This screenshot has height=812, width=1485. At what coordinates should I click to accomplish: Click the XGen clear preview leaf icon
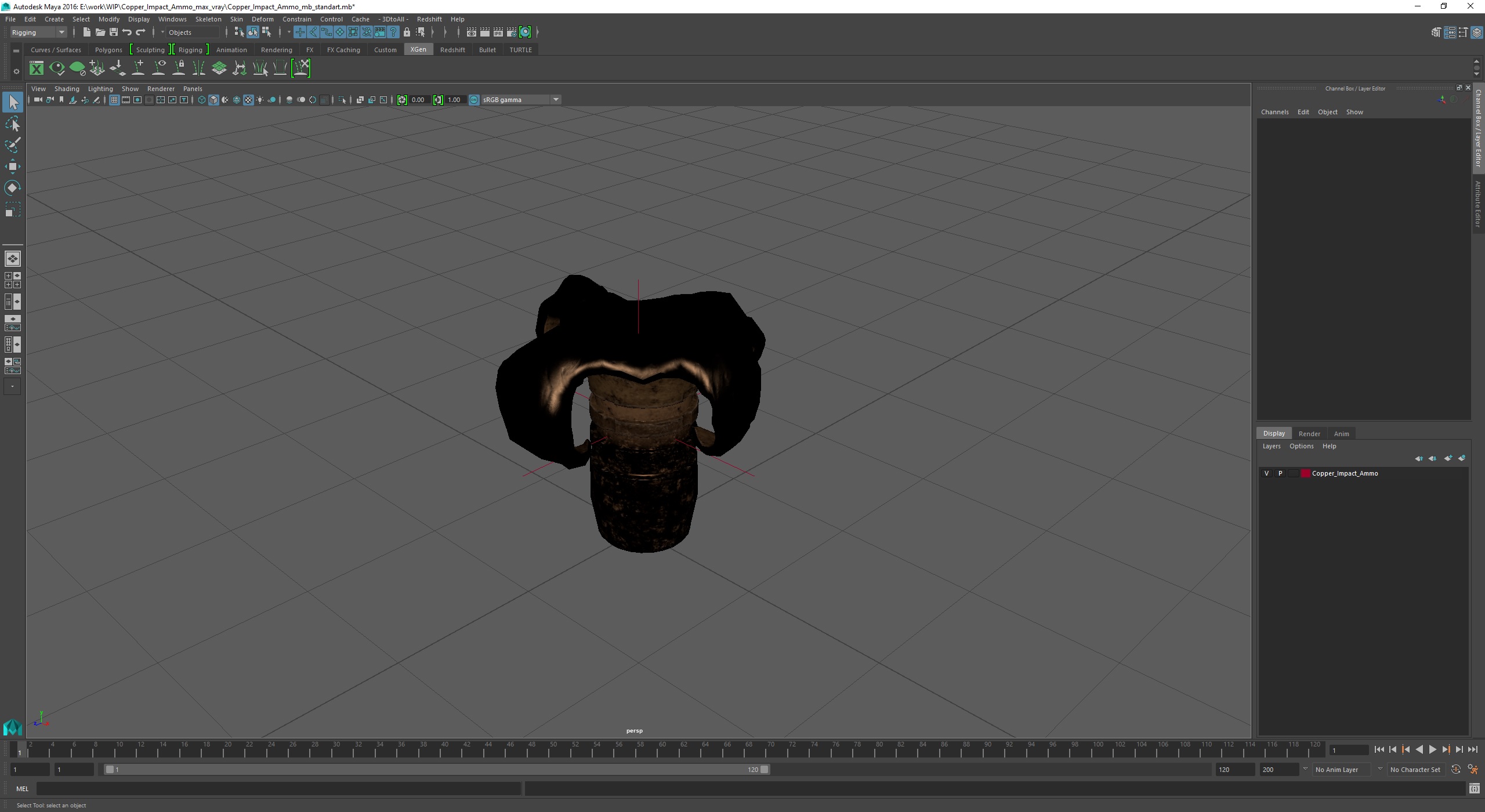pyautogui.click(x=77, y=68)
